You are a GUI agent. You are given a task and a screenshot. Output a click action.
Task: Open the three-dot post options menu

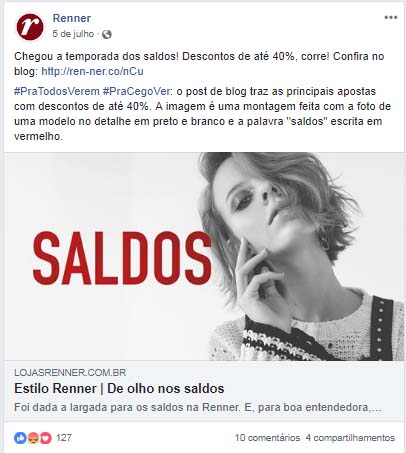tap(391, 17)
